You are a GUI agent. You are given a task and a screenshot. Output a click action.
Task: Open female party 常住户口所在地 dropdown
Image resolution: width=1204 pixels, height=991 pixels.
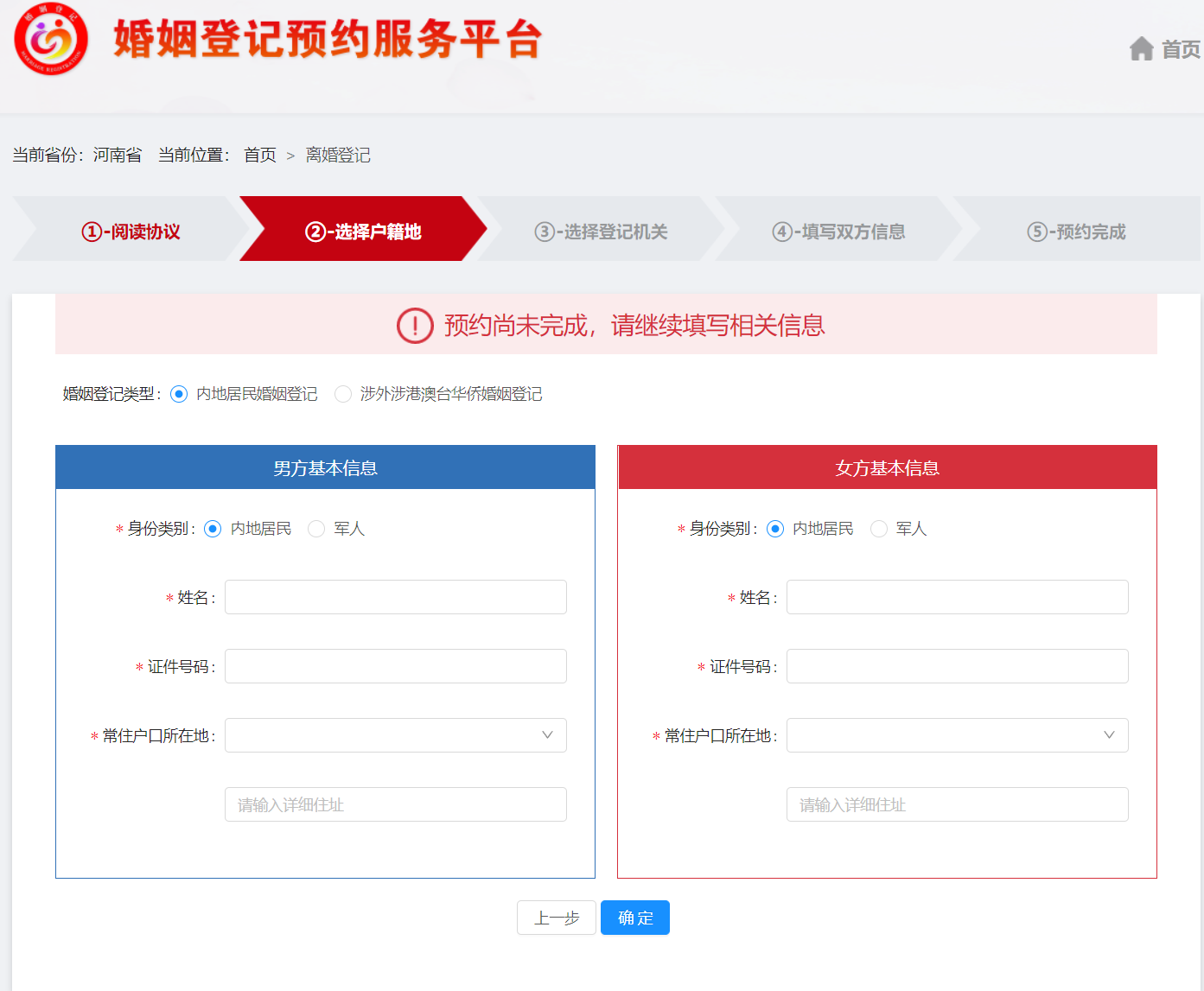957,735
